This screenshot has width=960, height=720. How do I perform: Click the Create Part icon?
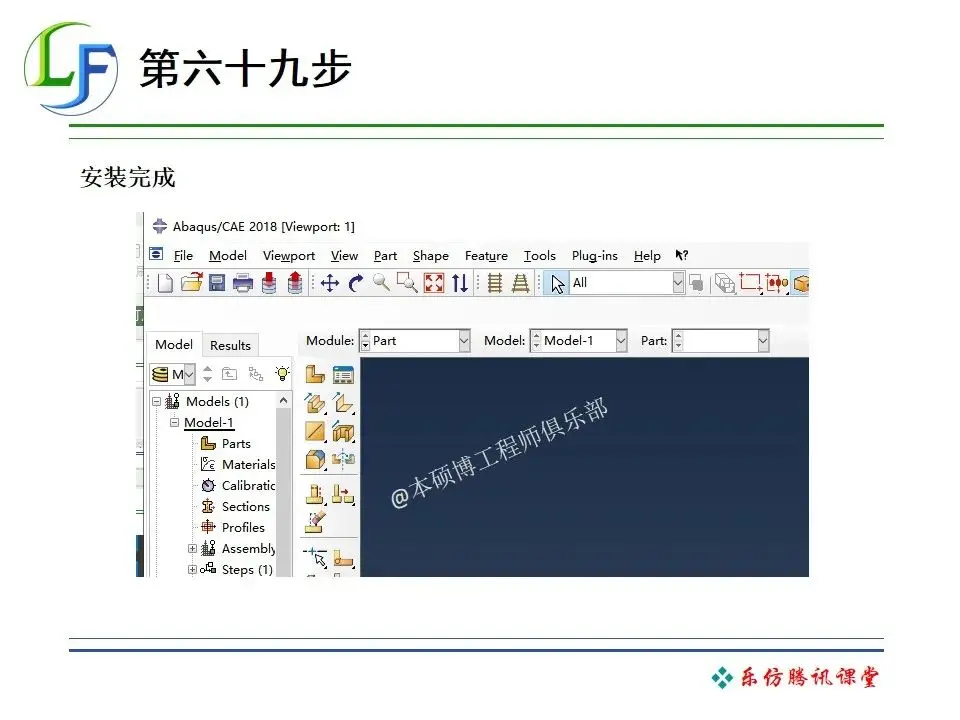point(315,373)
